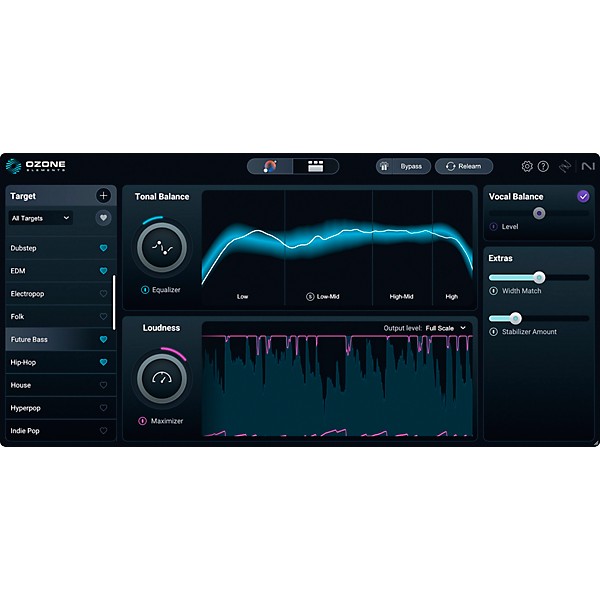Select the Hip-Hop target
600x600 pixels.
pos(60,362)
